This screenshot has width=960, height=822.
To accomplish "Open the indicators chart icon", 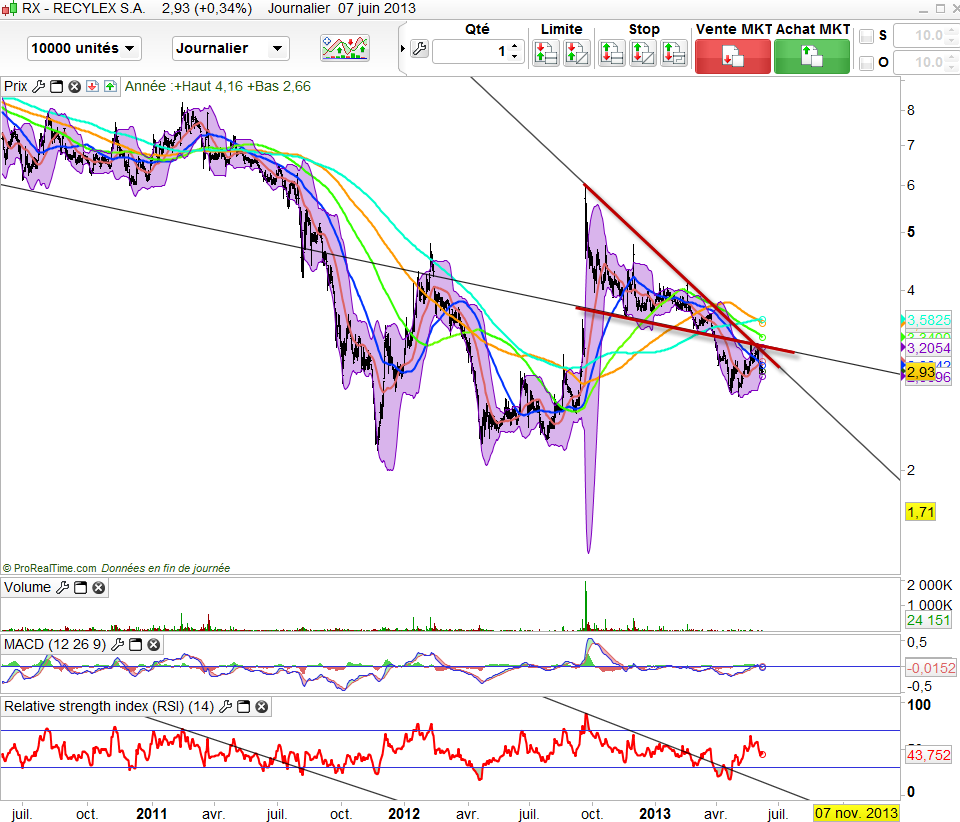I will [x=345, y=48].
